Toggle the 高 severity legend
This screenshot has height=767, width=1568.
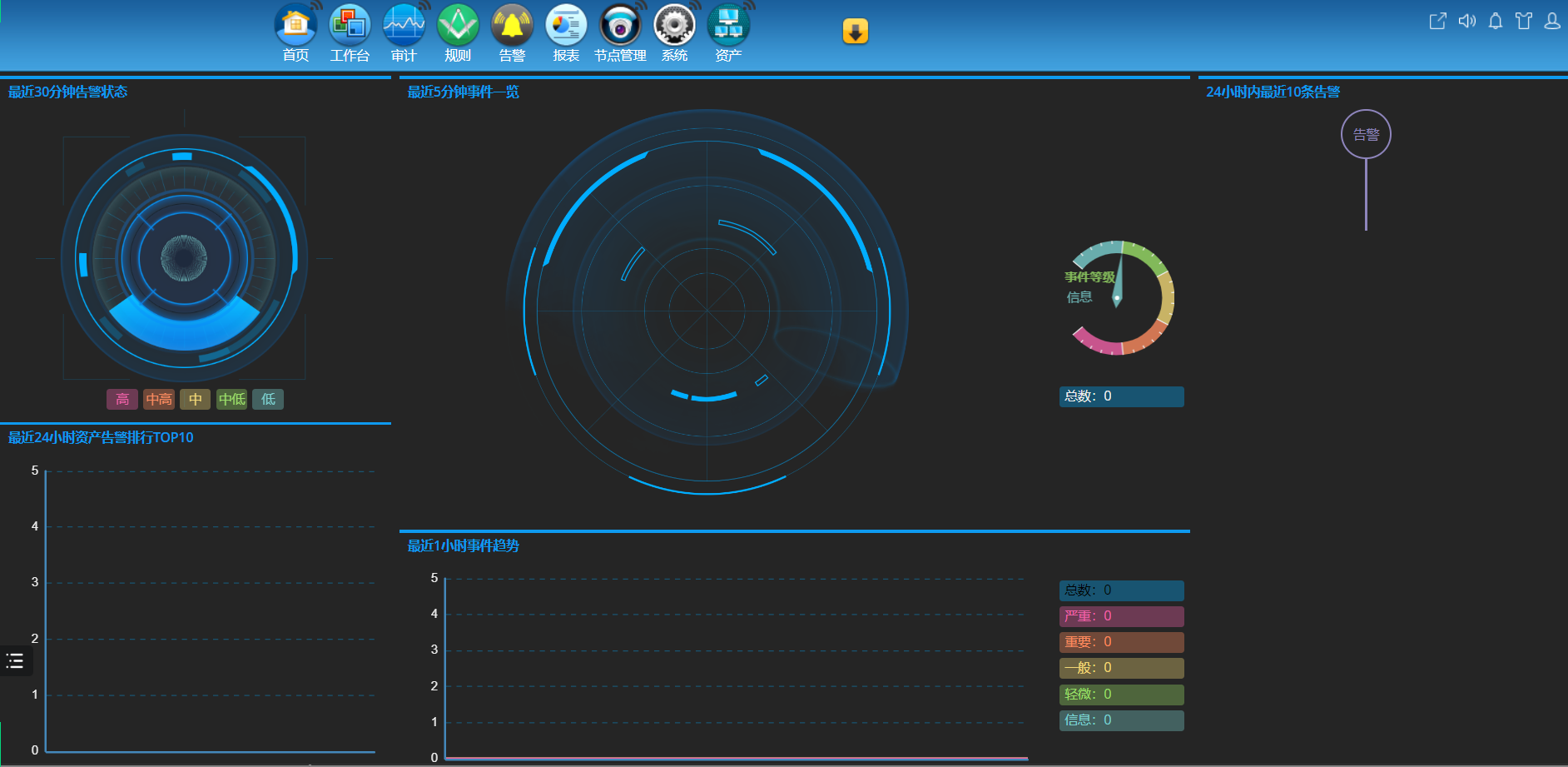pos(122,400)
